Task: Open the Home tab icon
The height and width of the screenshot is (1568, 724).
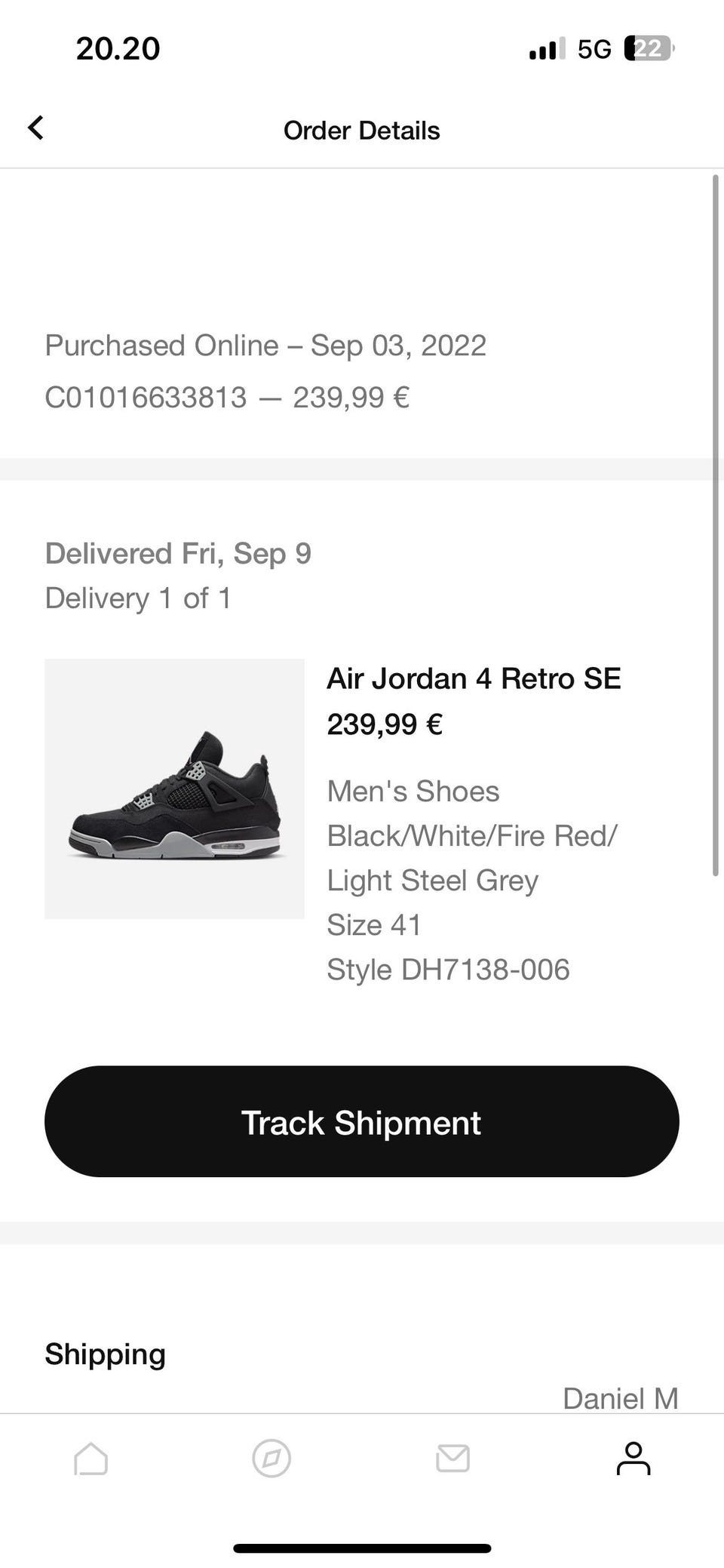Action: 90,1458
